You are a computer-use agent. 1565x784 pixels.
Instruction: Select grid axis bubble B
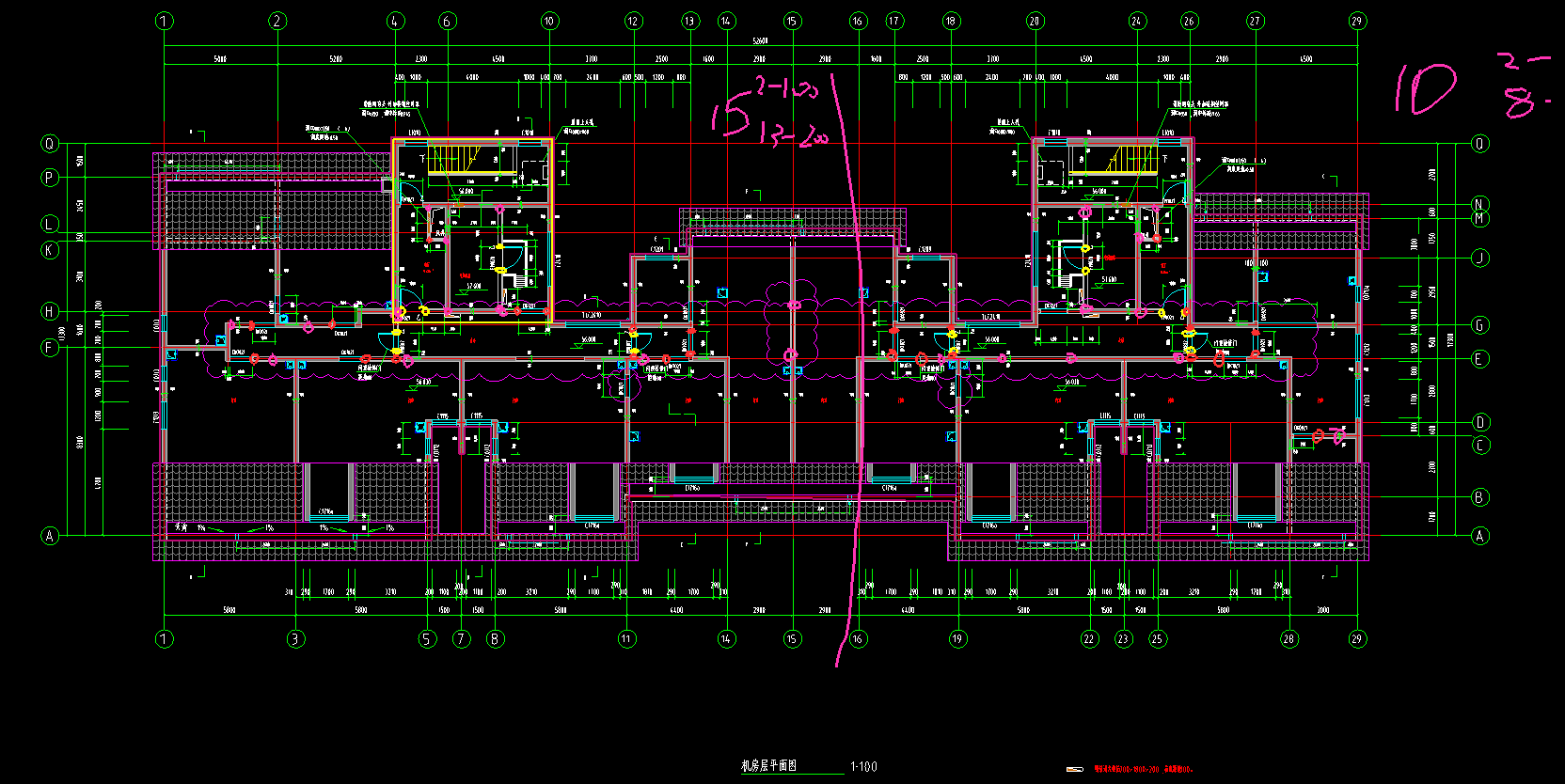pos(1480,497)
